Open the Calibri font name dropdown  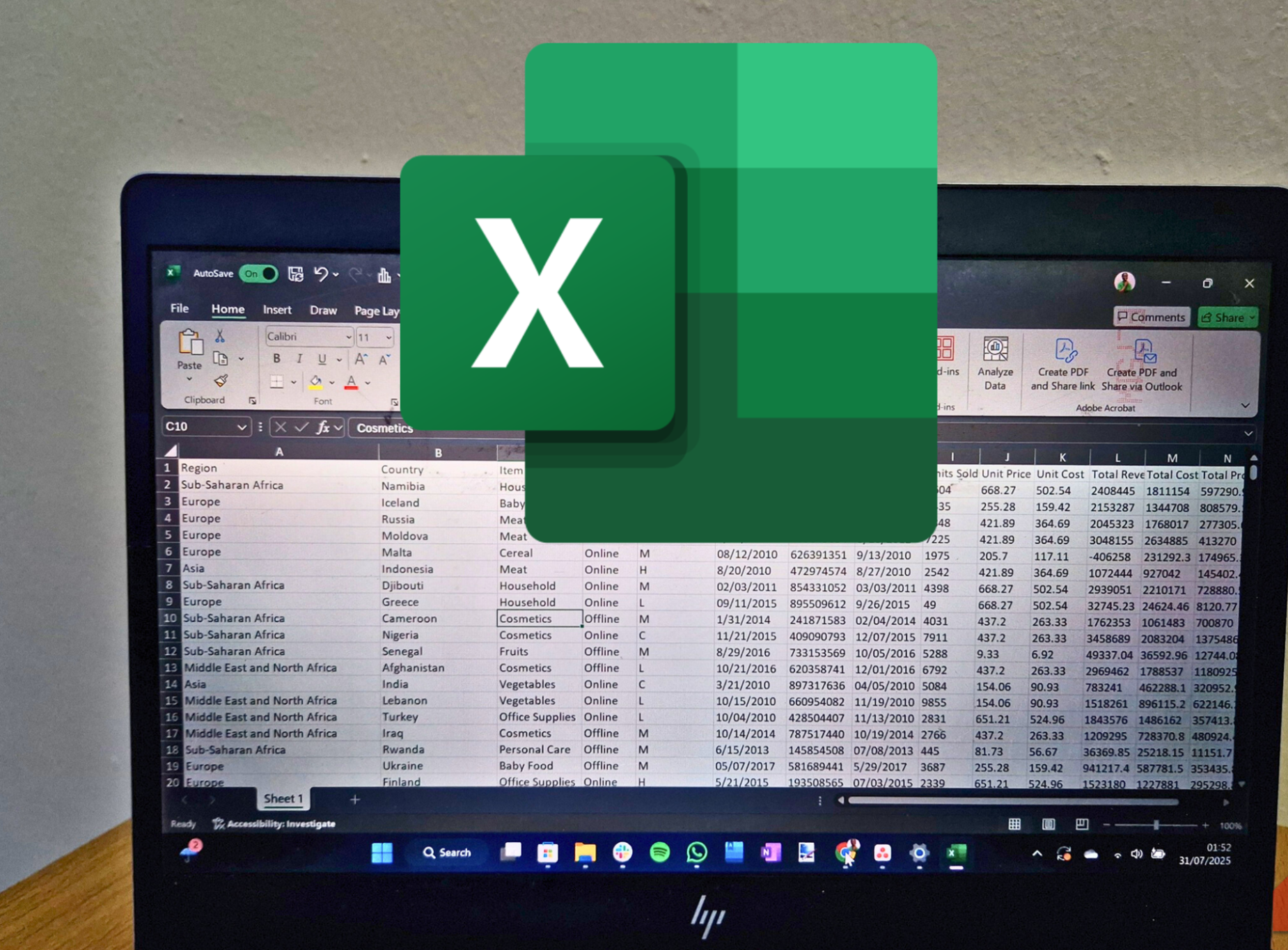point(349,337)
